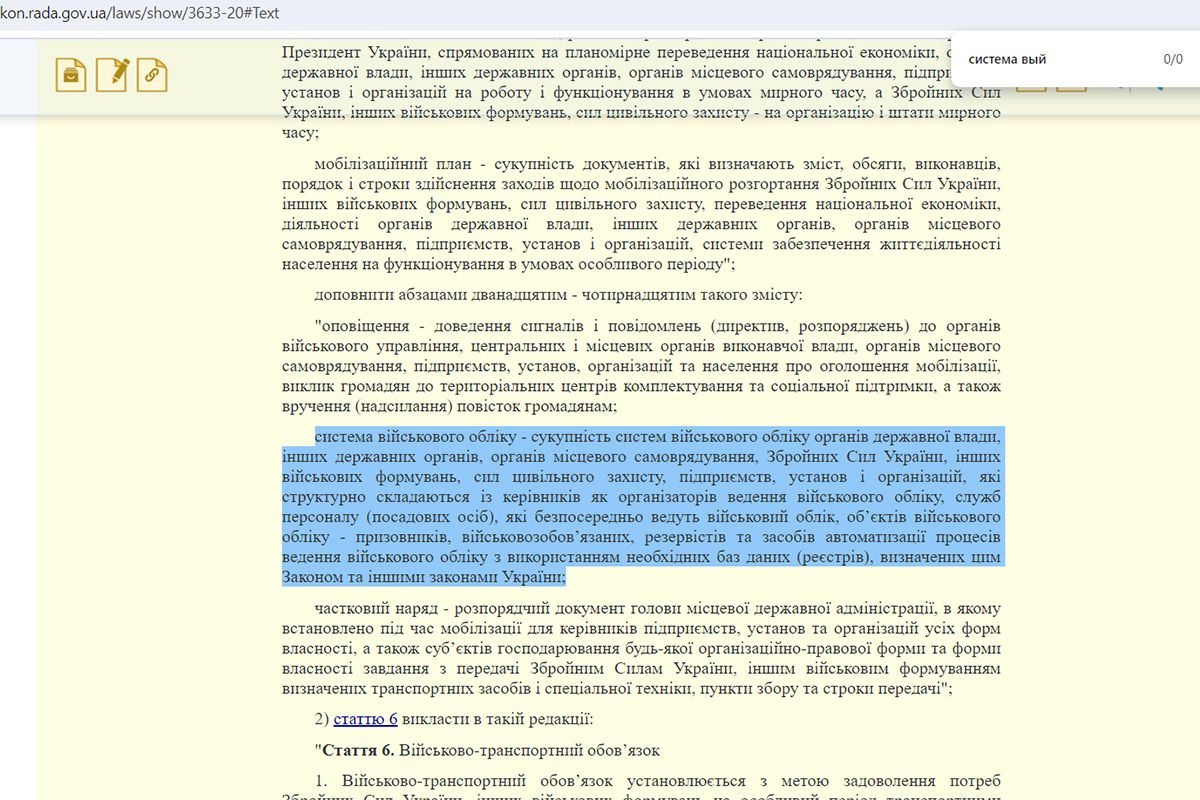Click the "частковий наряд" definition paragraph

pyautogui.click(x=641, y=648)
